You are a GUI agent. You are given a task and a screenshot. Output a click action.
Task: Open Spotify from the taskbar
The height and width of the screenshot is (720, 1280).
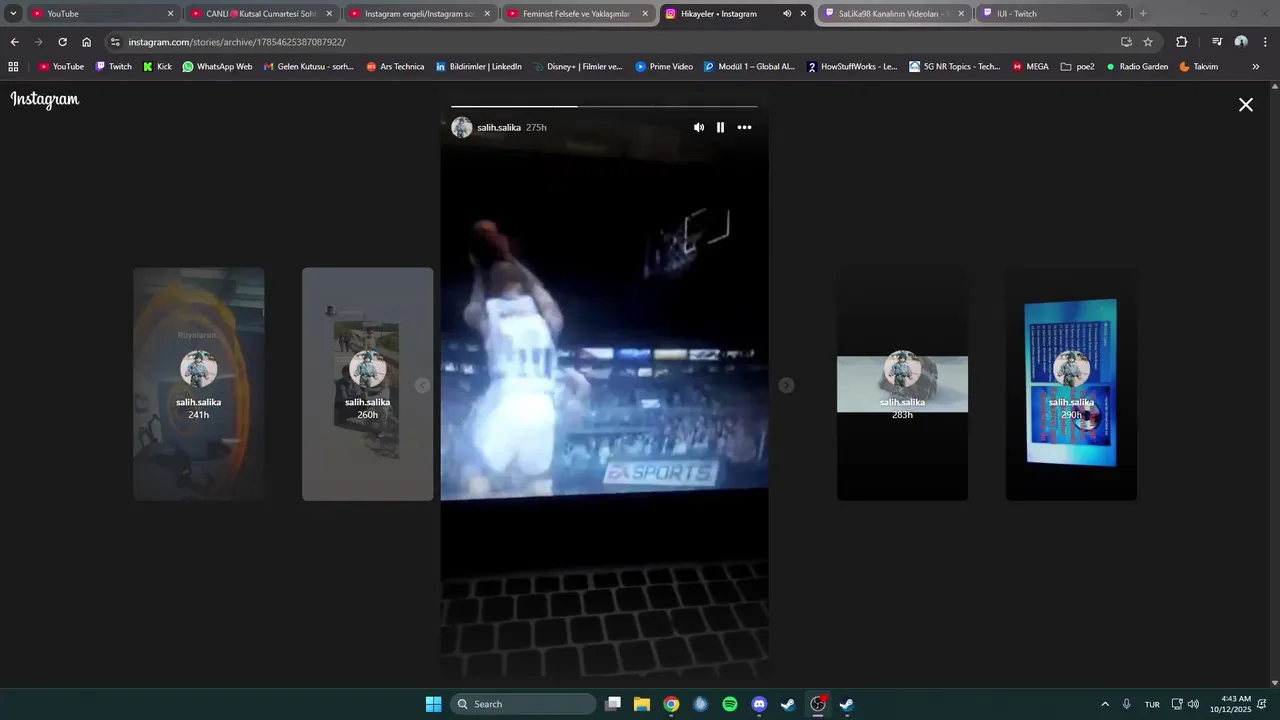(730, 704)
